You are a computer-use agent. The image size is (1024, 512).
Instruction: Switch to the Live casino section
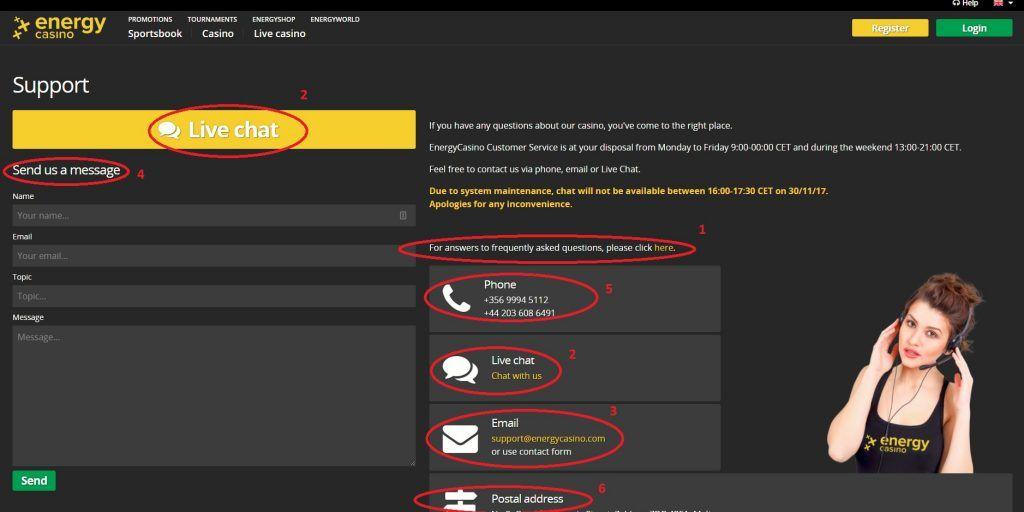[280, 34]
